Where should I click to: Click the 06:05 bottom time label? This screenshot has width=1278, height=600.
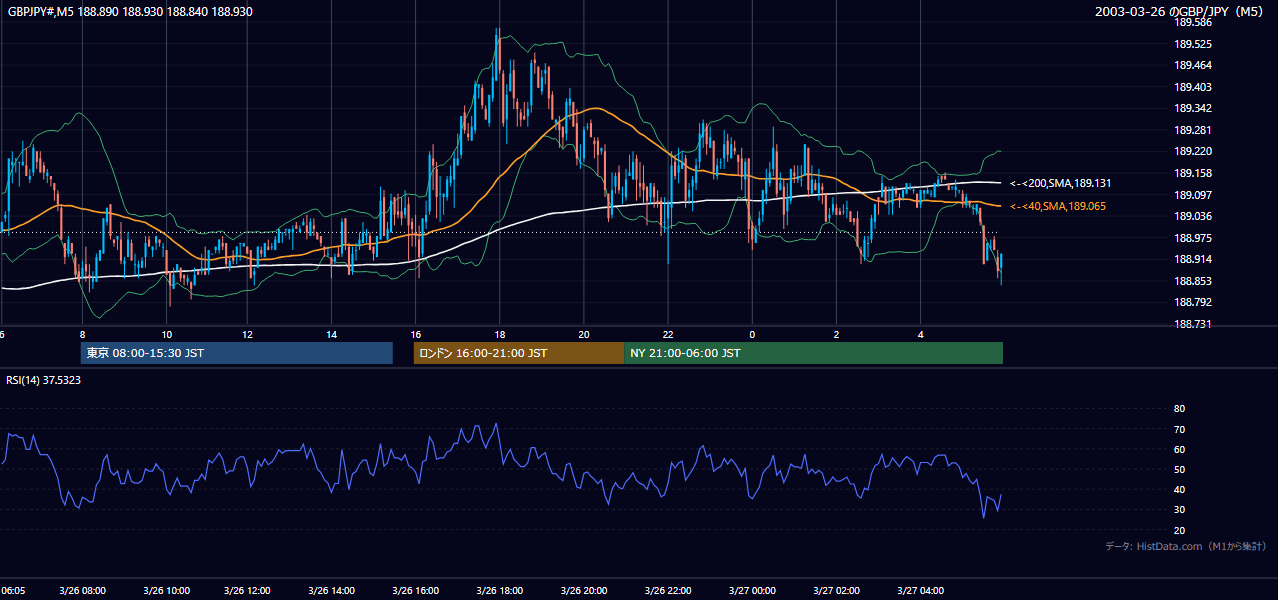[x=13, y=590]
